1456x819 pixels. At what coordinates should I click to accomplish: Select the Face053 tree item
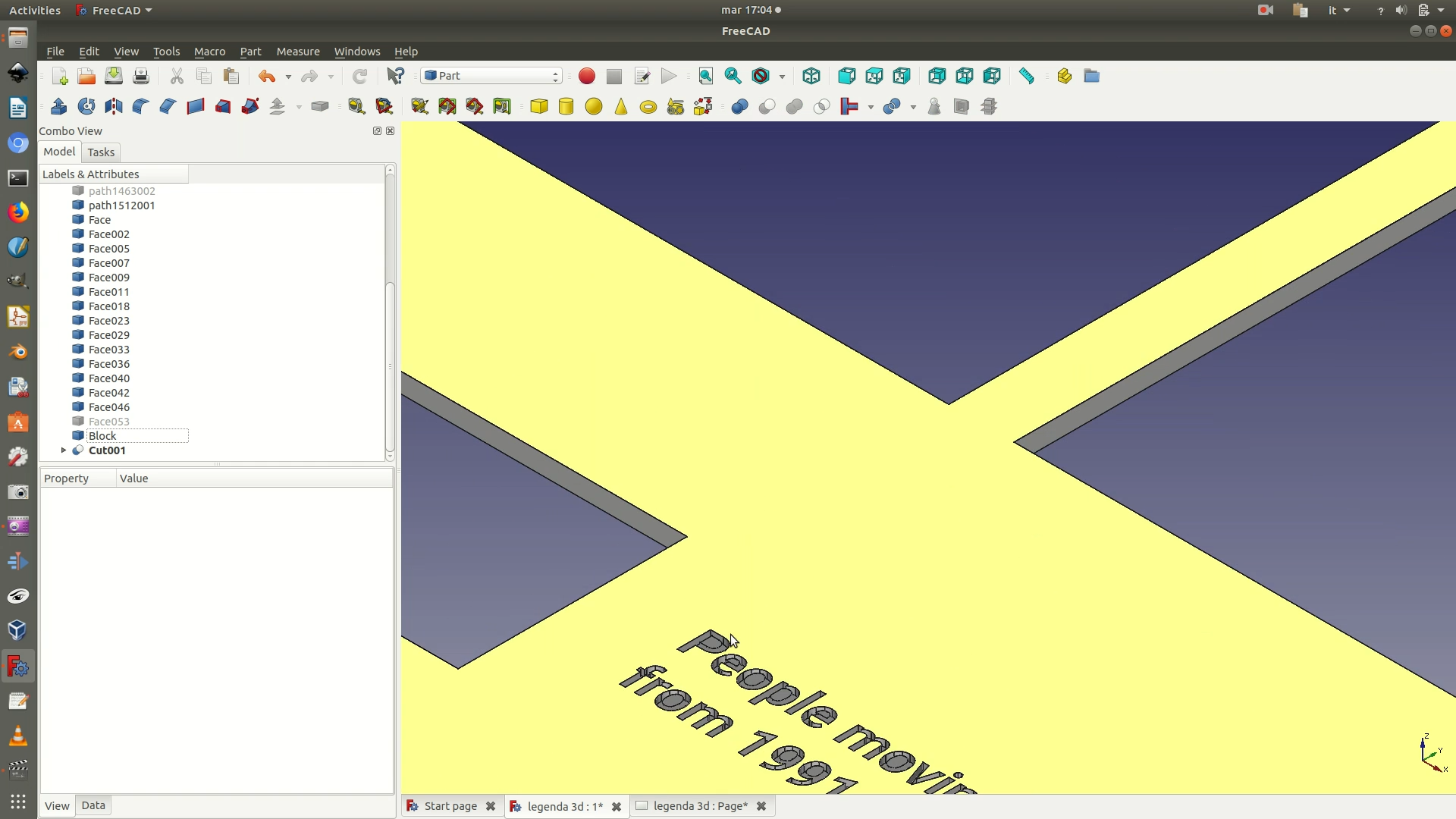coord(109,422)
